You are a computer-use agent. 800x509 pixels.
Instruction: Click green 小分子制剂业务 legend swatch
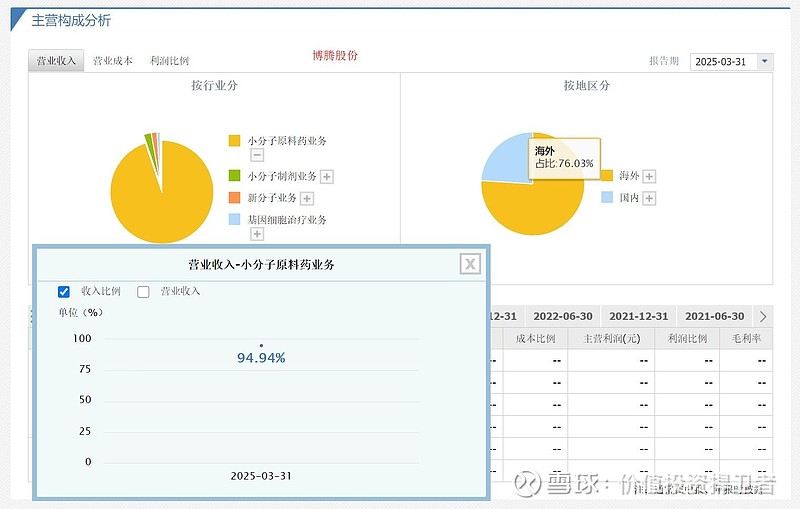coord(234,175)
